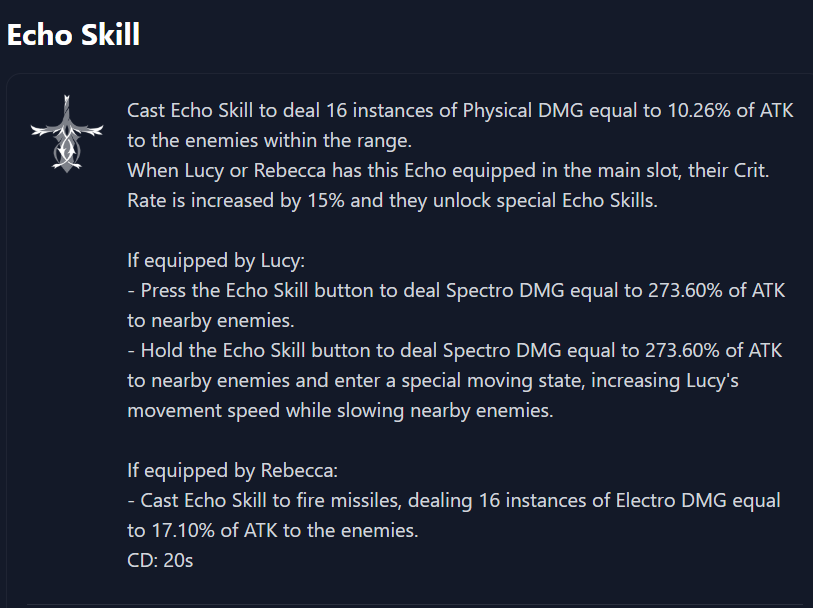Click 'to the enemies within the range' line
Screen dimensions: 813x608
click(269, 140)
